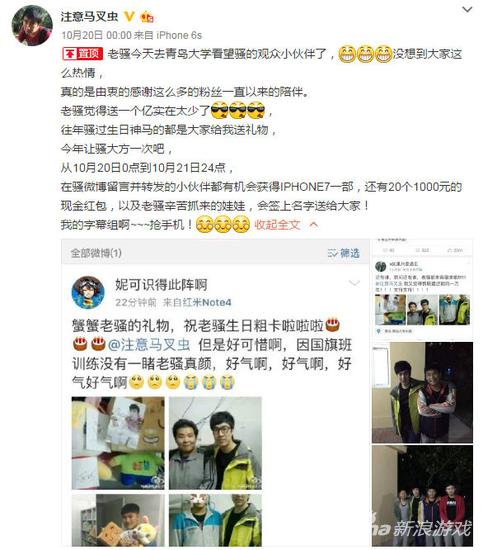483x550 pixels.
Task: Open the 妮可识得此阵啊 username link
Action: pyautogui.click(x=161, y=284)
